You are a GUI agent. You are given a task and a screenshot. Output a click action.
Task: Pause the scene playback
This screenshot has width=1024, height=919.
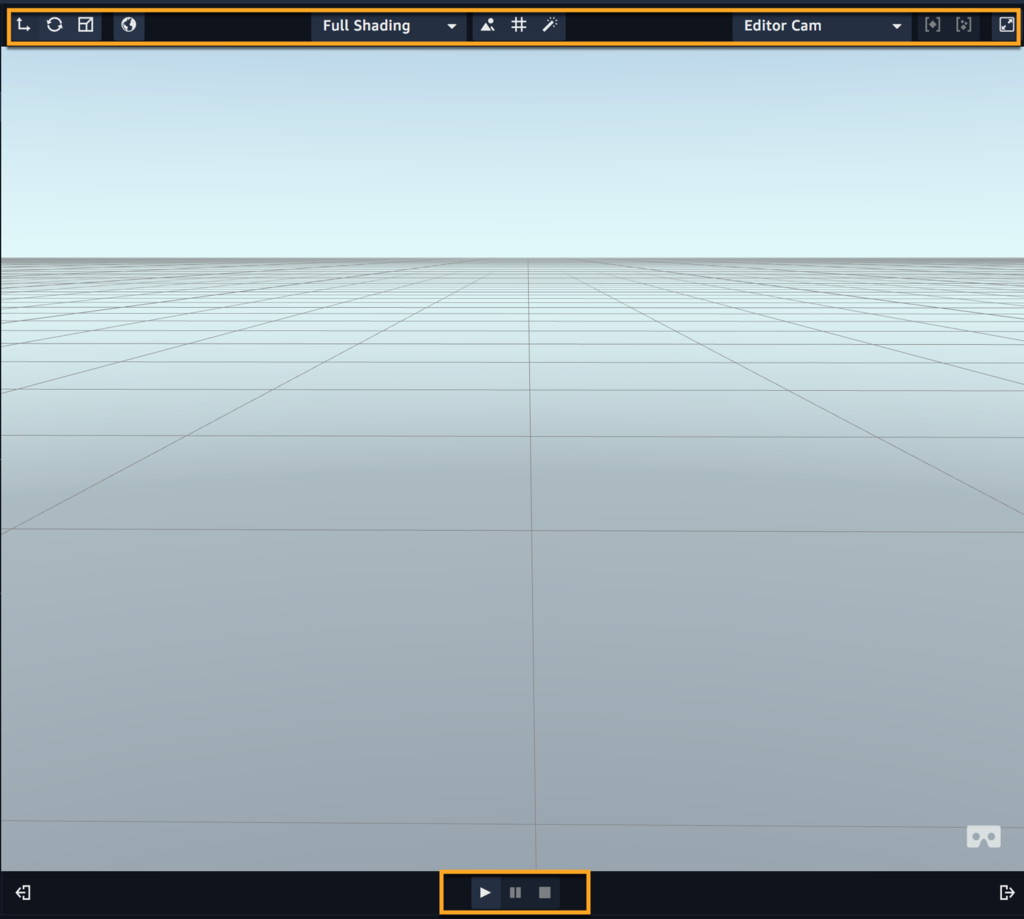(x=515, y=892)
